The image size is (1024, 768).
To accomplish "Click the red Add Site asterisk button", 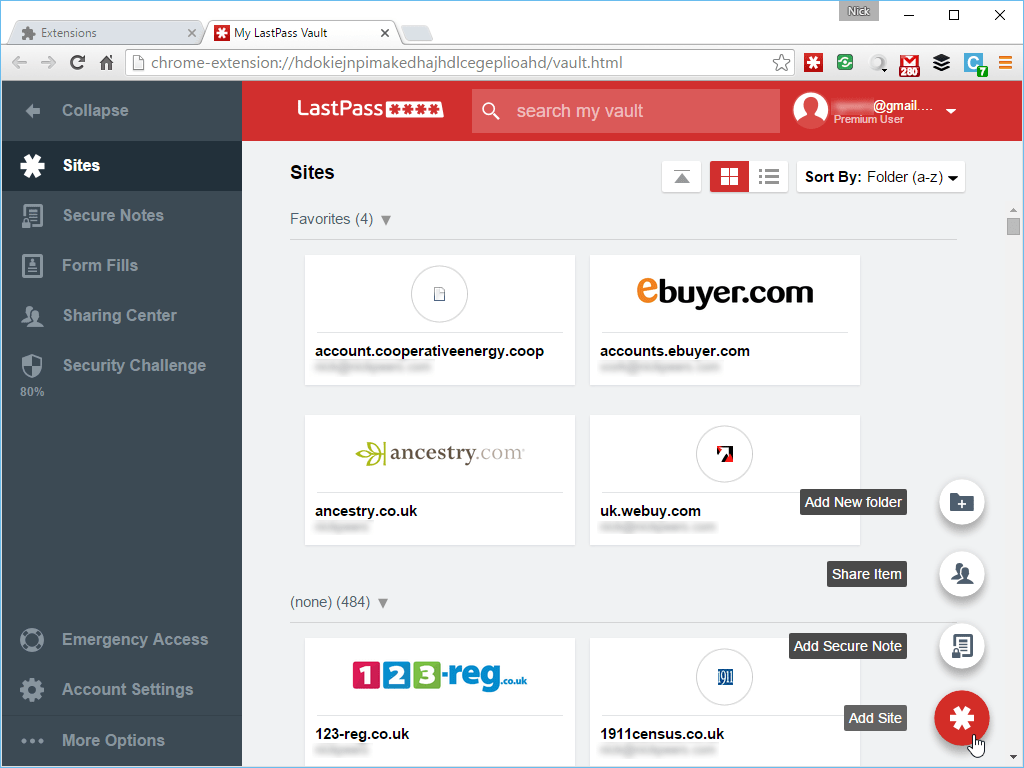I will (961, 718).
